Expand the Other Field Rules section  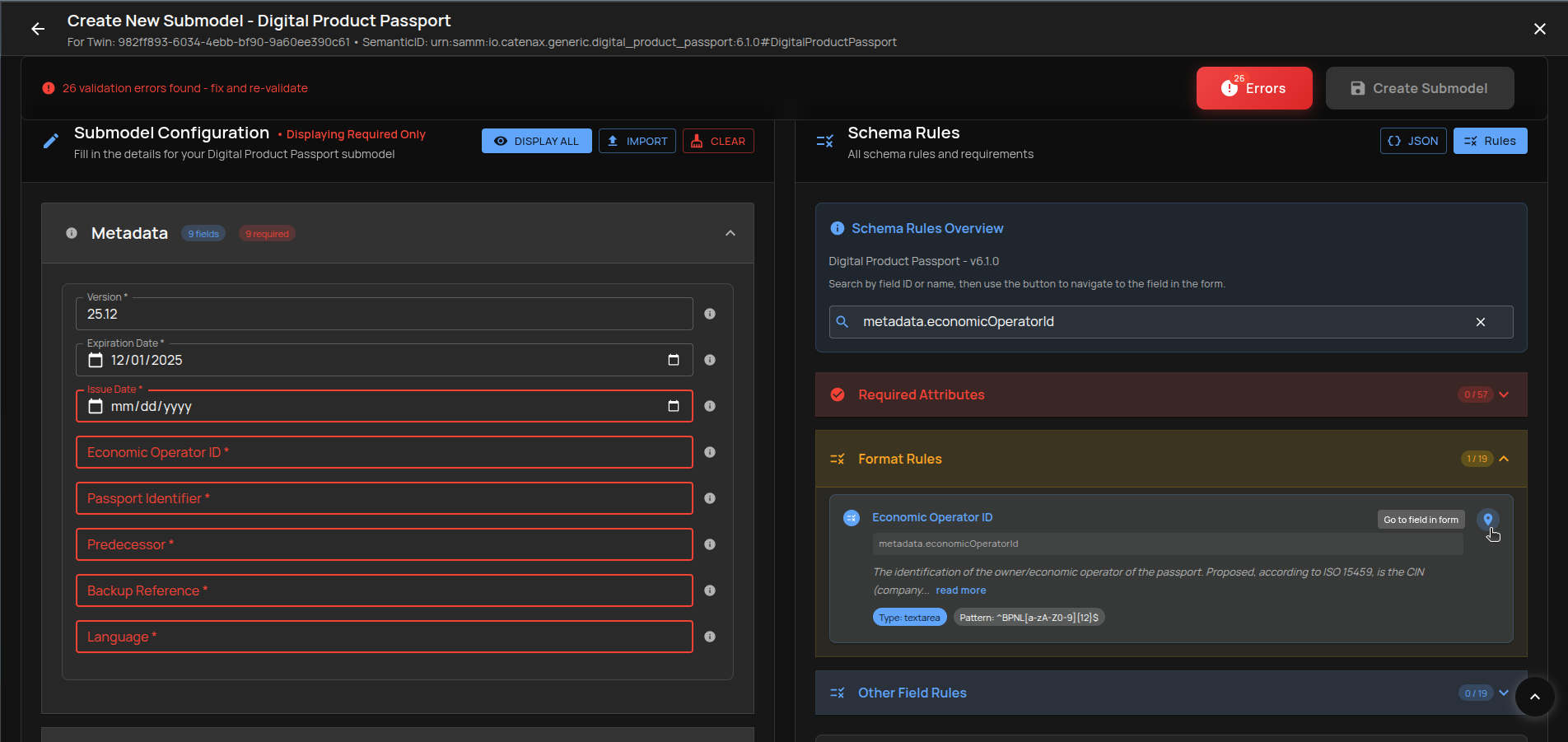click(1504, 693)
